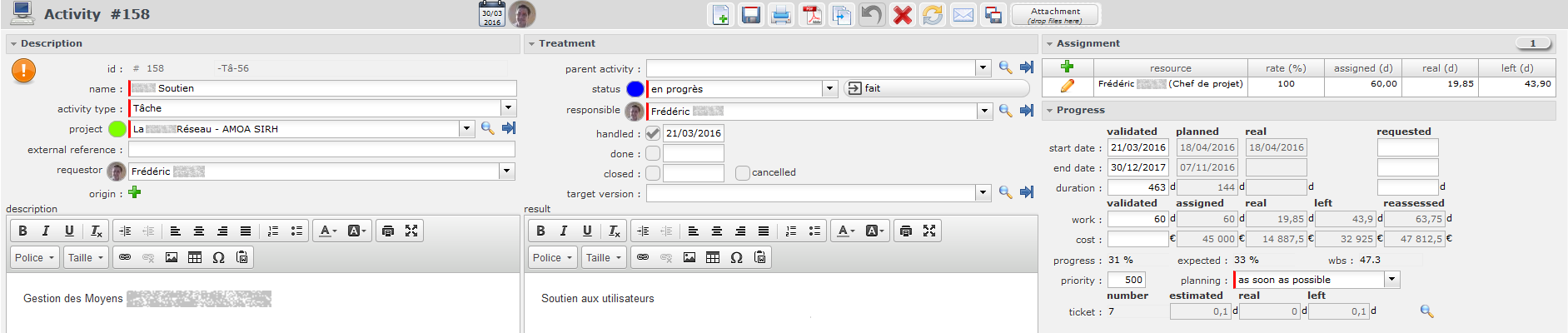Screen dimensions: 1568x333
Task: Collapse the Treatment section
Action: [x=530, y=43]
